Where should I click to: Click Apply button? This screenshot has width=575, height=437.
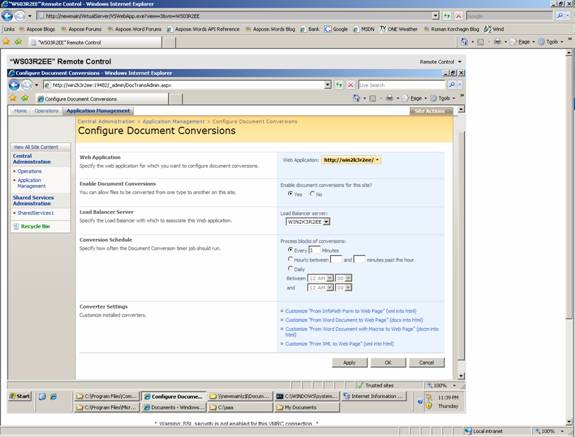350,363
